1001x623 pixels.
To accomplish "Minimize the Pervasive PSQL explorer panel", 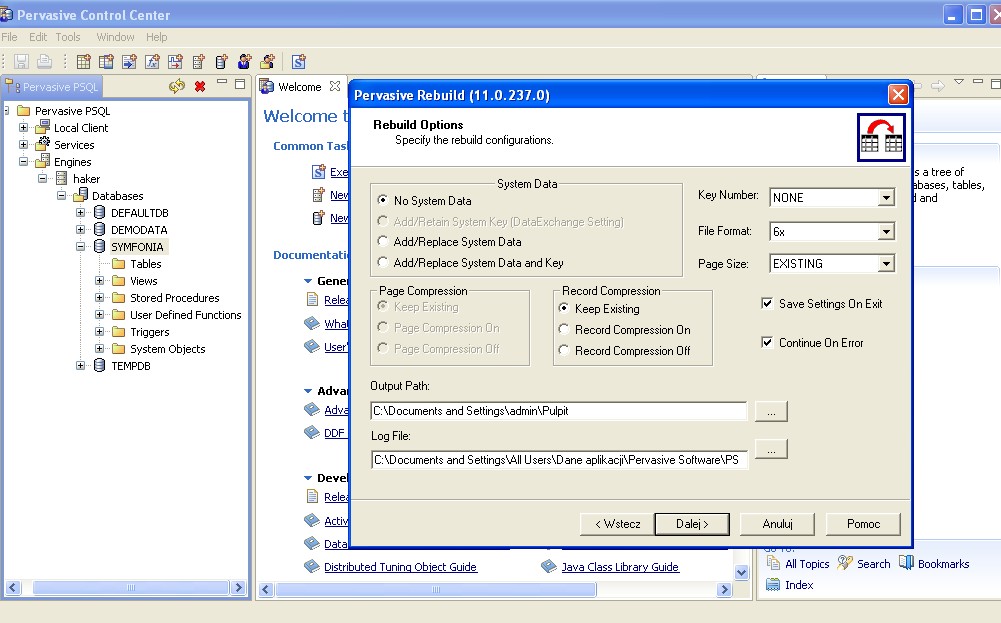I will click(222, 82).
